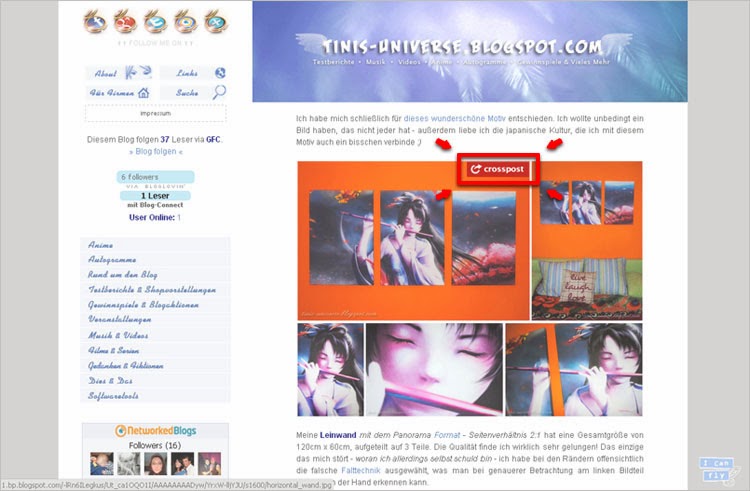Open the Falttechnik link

[361, 470]
